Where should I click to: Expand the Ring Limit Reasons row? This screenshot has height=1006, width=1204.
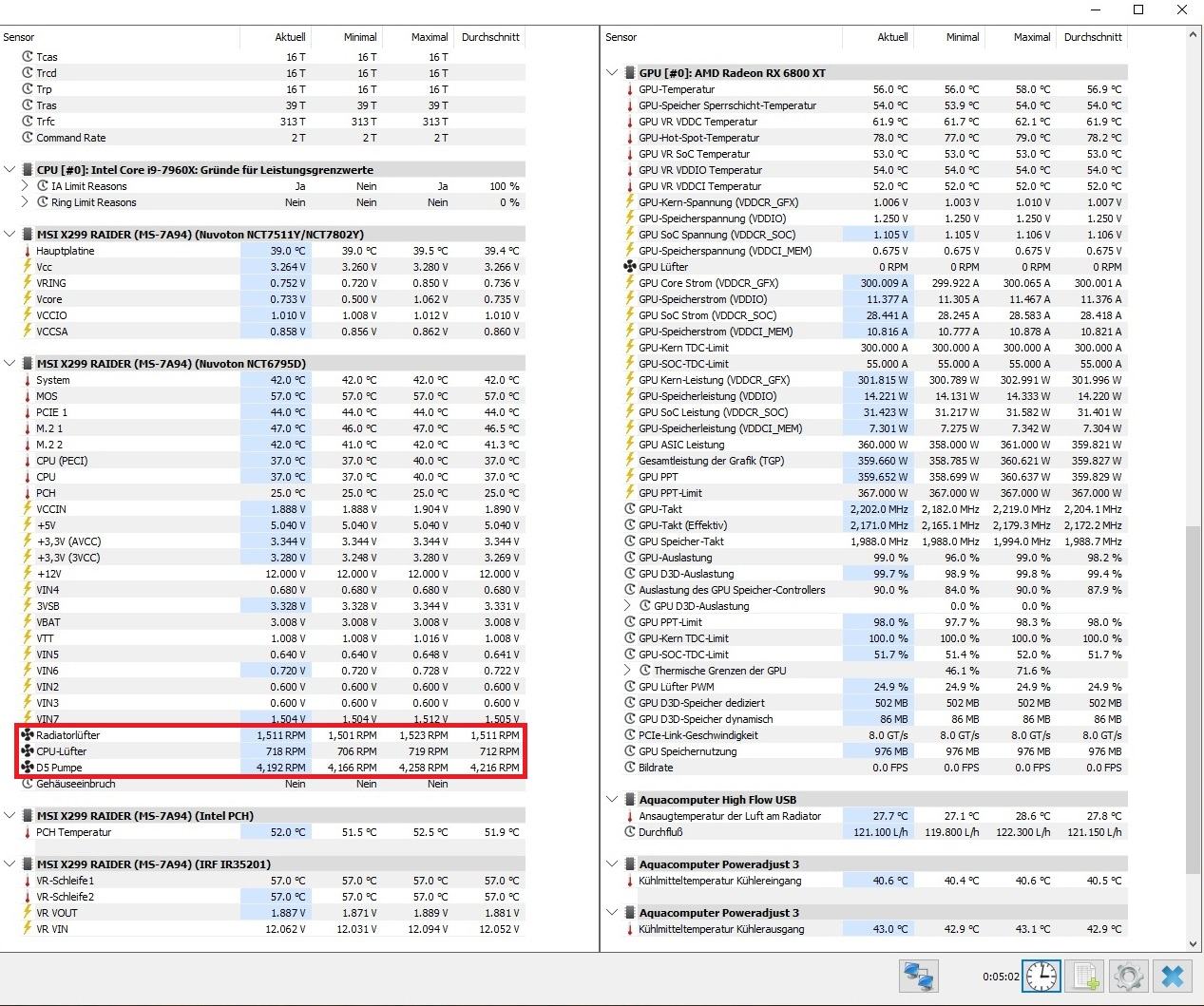point(26,202)
